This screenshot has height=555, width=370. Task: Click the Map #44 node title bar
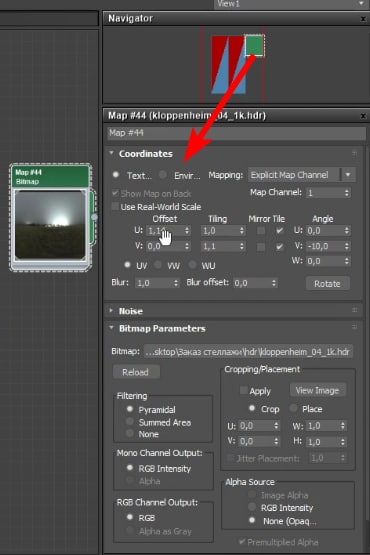pos(50,177)
